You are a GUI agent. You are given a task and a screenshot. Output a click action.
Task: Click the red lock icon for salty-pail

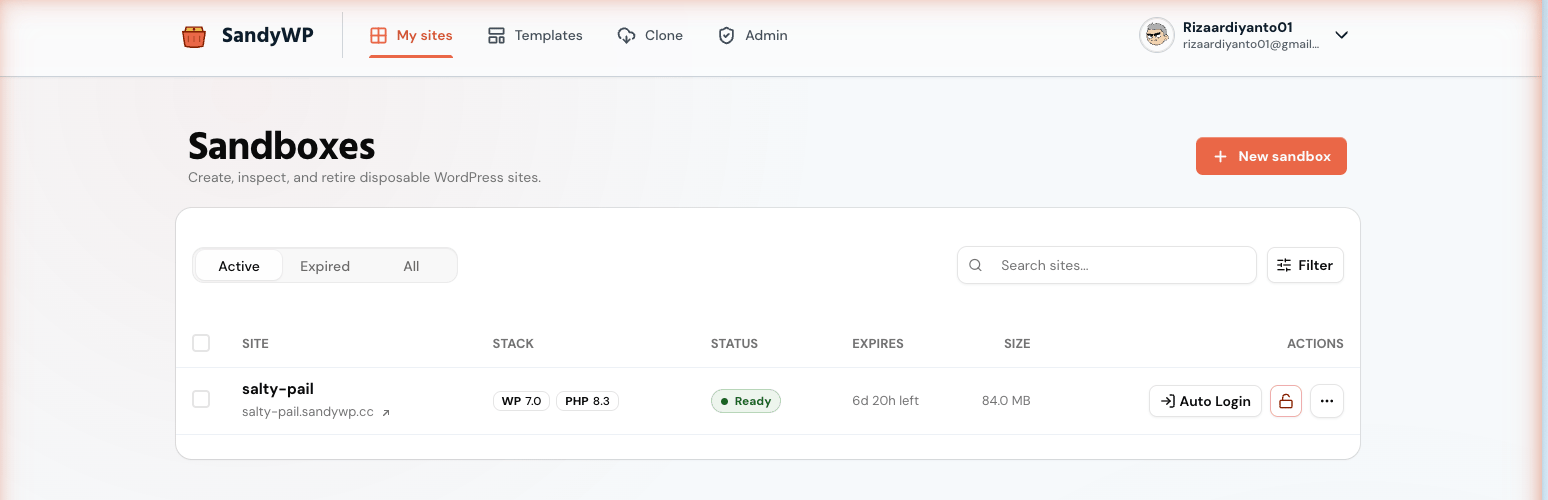[1286, 401]
